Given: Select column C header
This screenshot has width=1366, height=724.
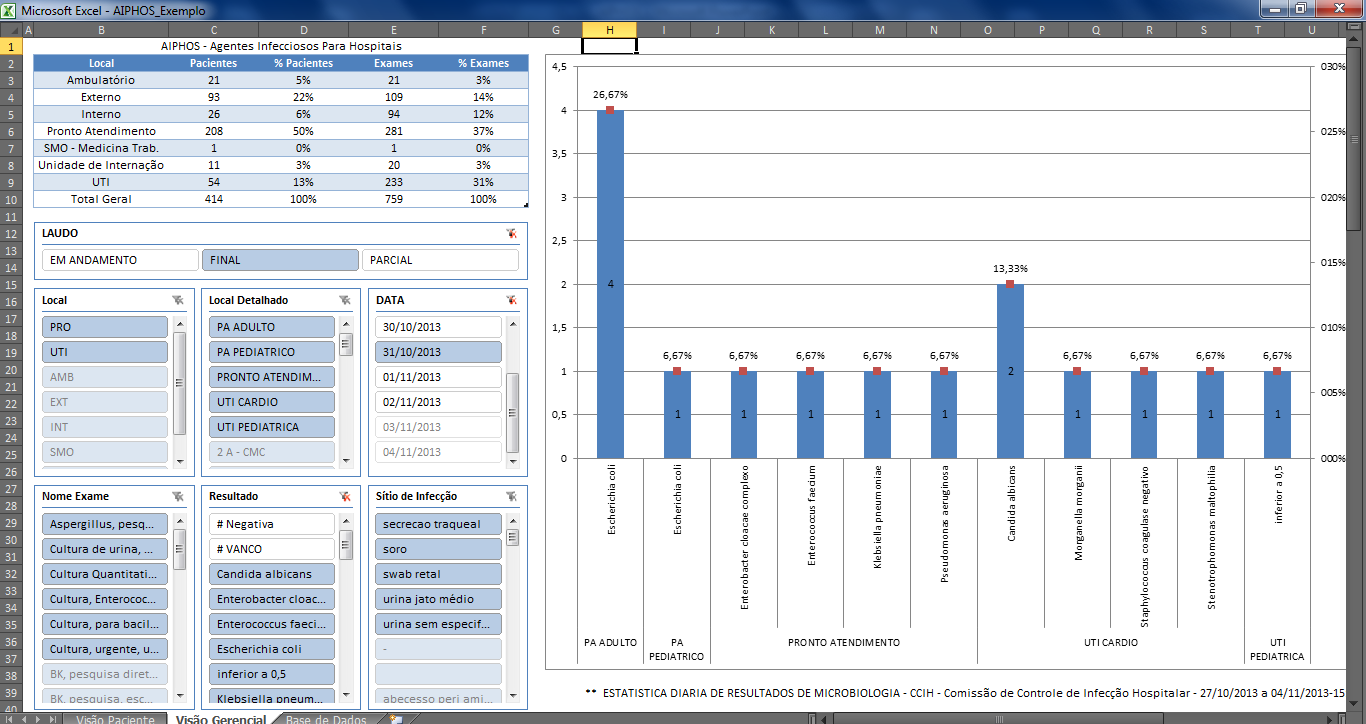Looking at the screenshot, I should tap(213, 30).
